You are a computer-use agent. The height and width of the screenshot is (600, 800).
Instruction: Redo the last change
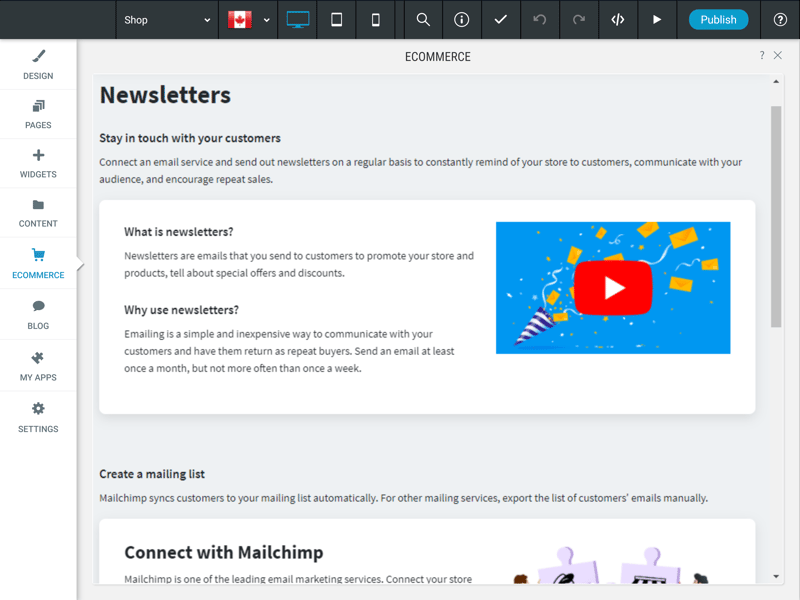pos(579,20)
